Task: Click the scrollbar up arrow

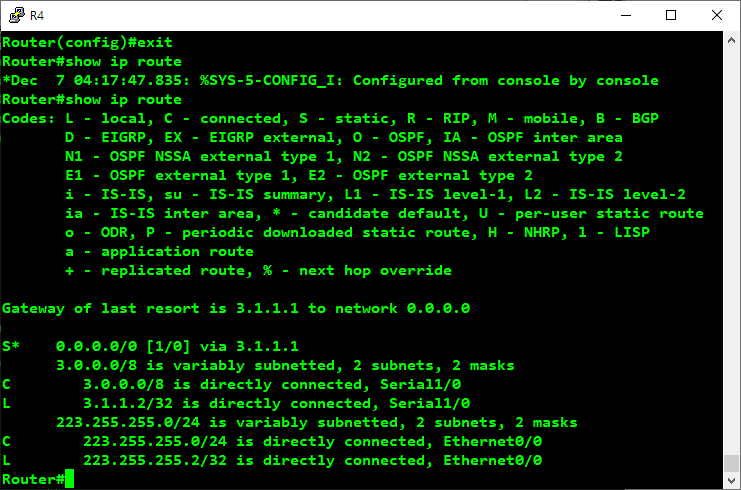Action: [x=732, y=41]
